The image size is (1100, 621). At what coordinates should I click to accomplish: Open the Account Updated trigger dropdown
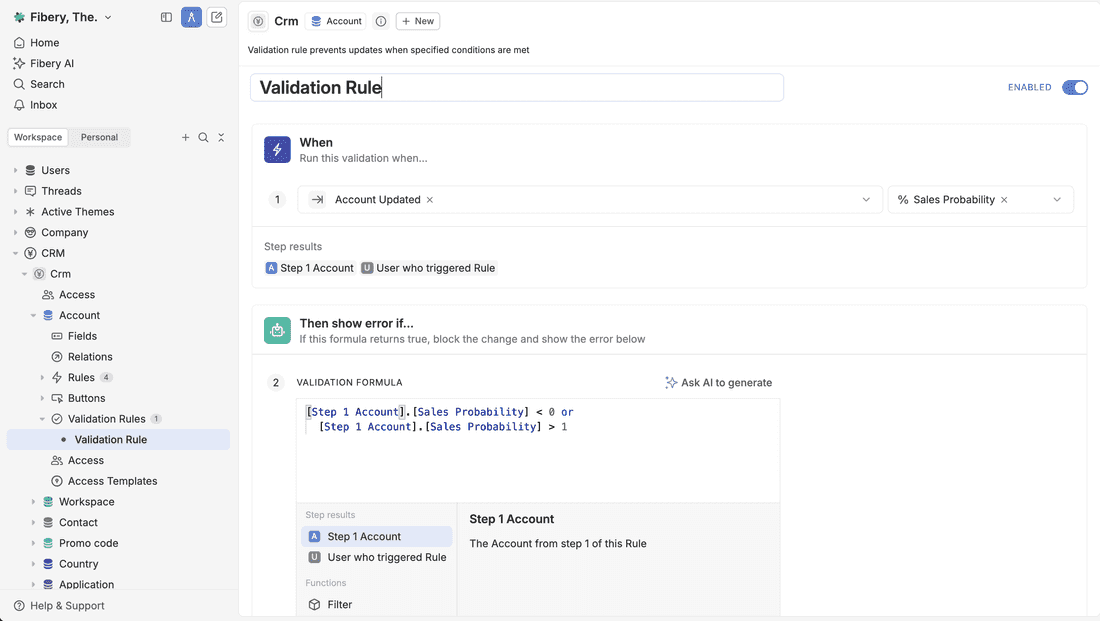(866, 200)
